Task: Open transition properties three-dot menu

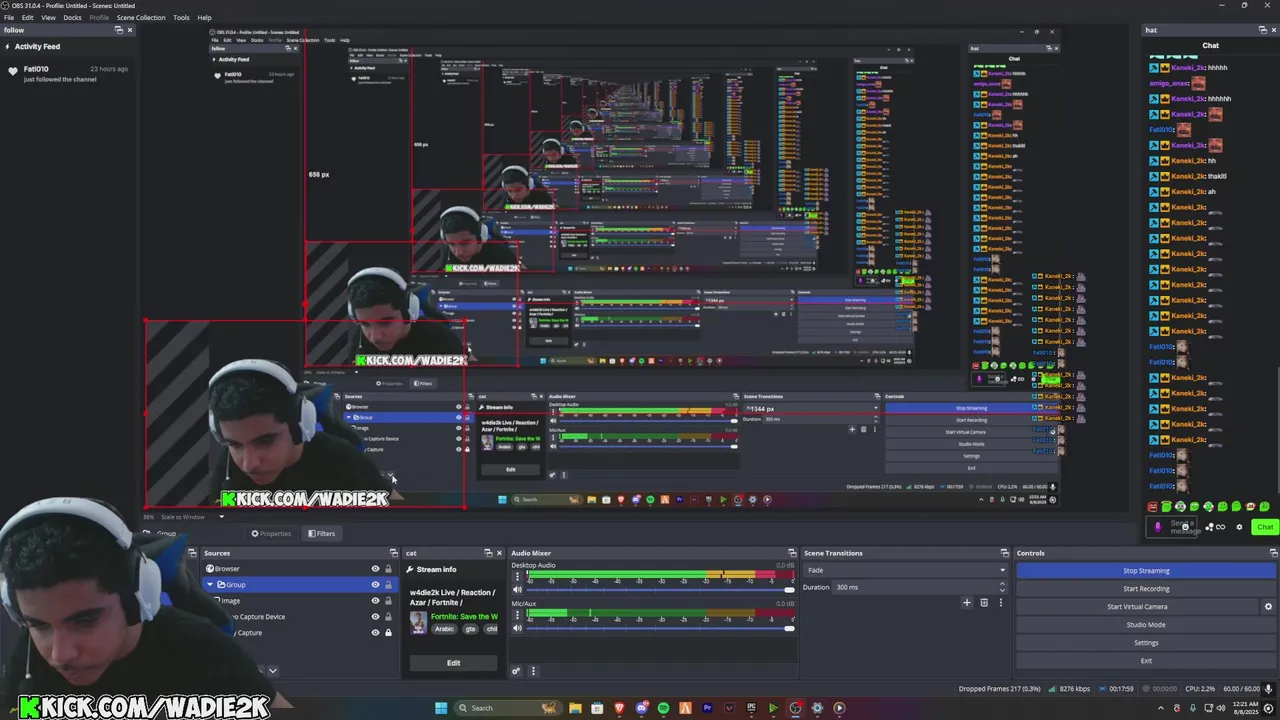Action: coord(1000,603)
